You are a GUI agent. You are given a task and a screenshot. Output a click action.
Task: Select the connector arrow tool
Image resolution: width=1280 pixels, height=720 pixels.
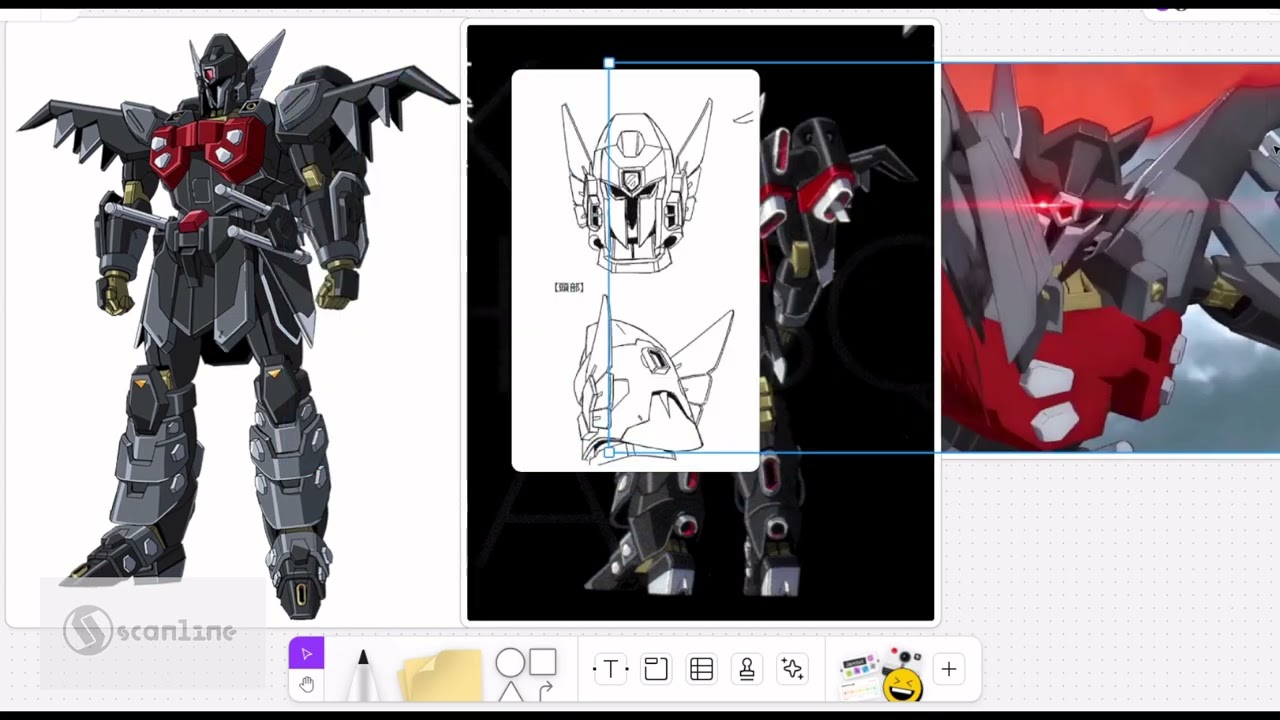pyautogui.click(x=545, y=690)
